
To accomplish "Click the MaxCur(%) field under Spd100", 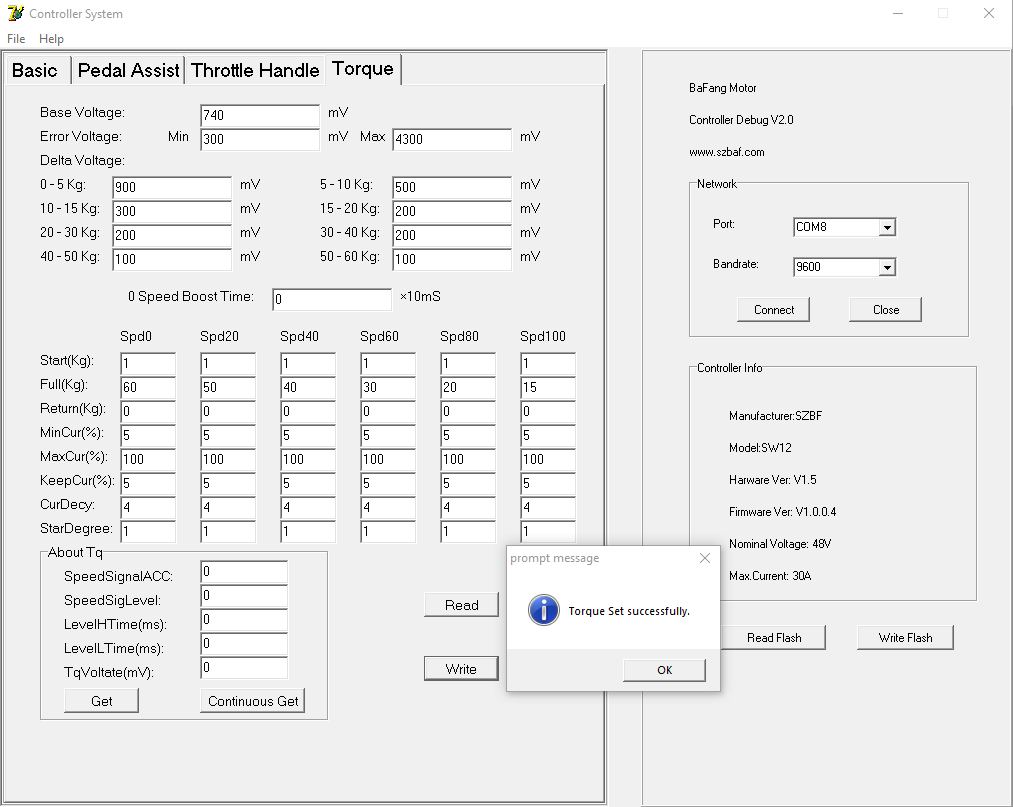I will 548,459.
